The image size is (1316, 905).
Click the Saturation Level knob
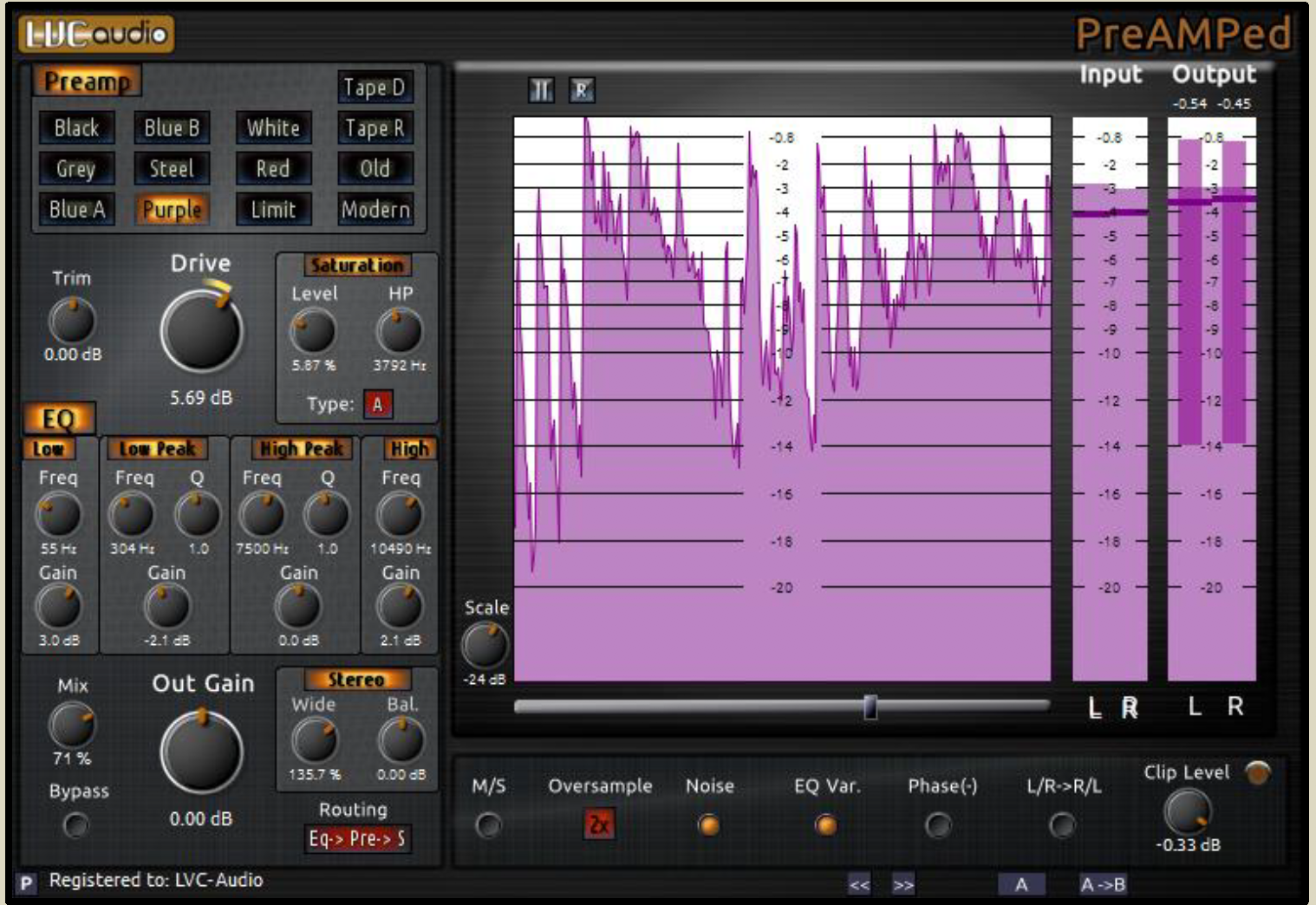[x=312, y=331]
